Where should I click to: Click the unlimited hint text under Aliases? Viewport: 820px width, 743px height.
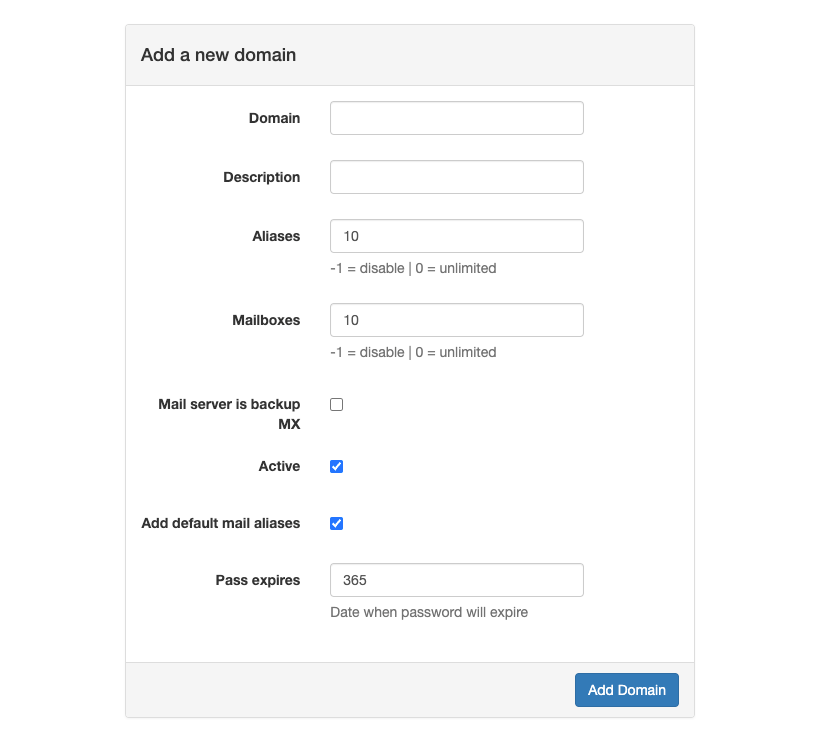[x=413, y=268]
